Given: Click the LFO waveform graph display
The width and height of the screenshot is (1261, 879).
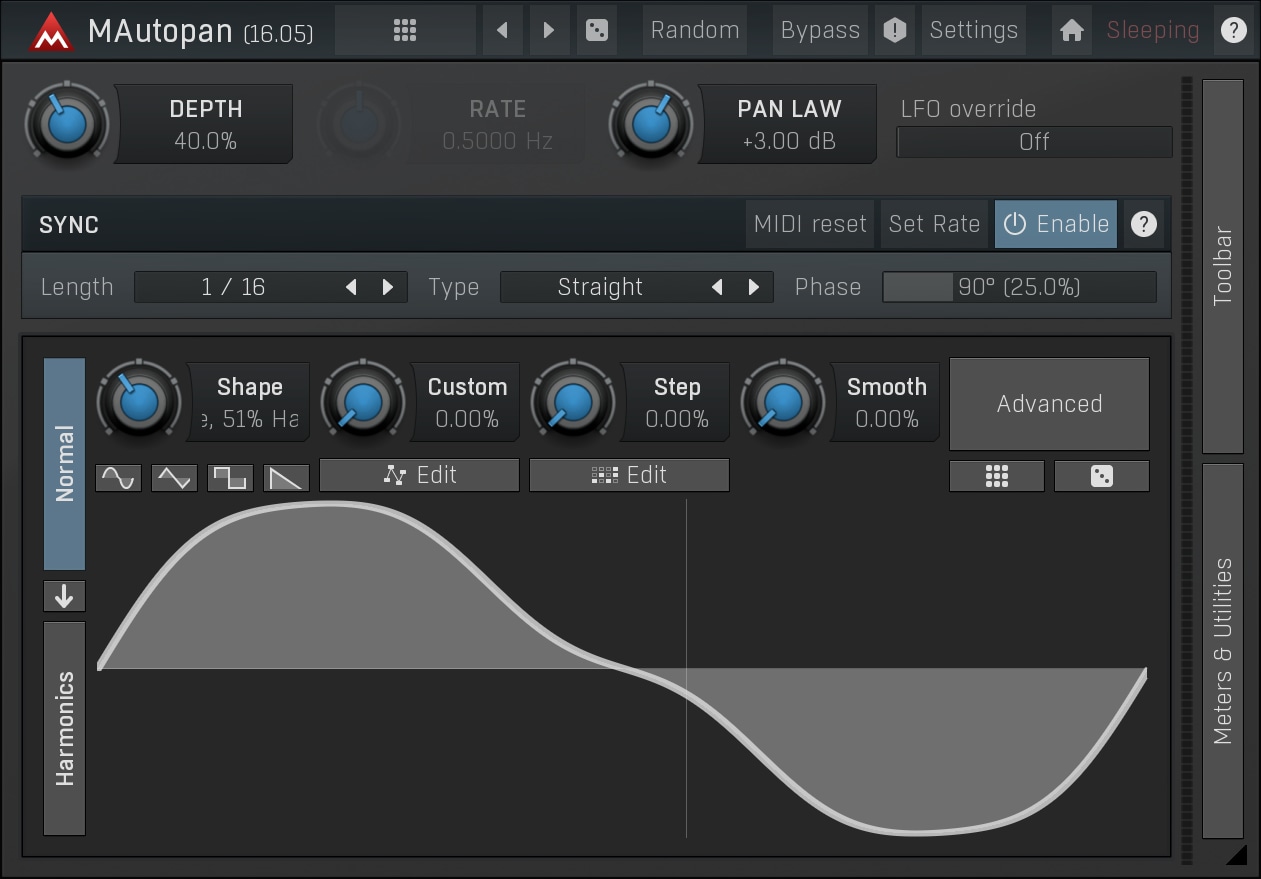Looking at the screenshot, I should [621, 668].
